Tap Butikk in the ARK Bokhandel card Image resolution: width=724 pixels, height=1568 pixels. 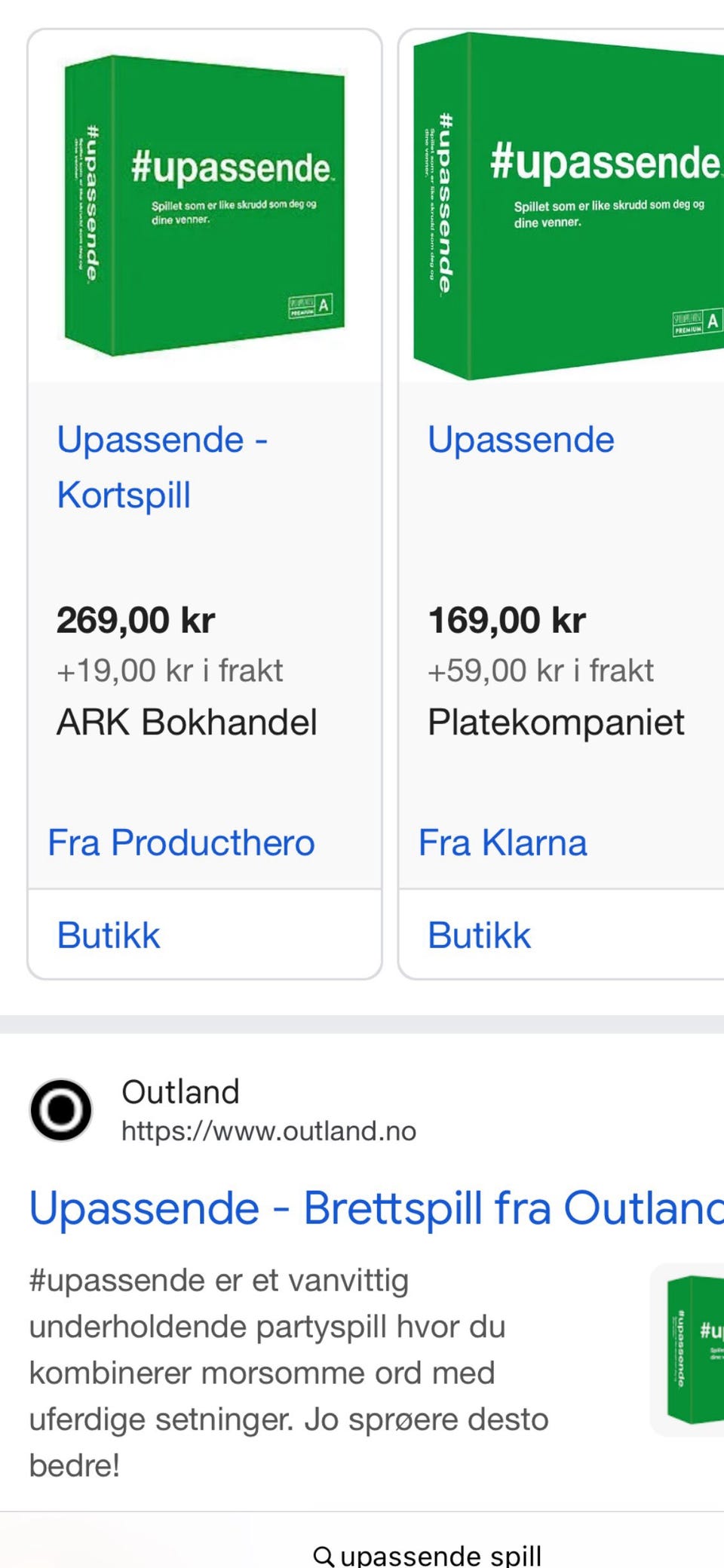pyautogui.click(x=109, y=935)
